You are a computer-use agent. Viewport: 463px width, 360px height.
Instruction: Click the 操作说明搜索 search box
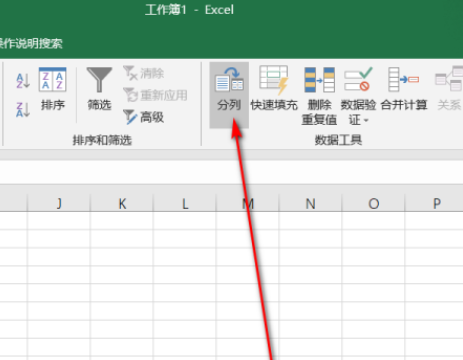point(31,43)
